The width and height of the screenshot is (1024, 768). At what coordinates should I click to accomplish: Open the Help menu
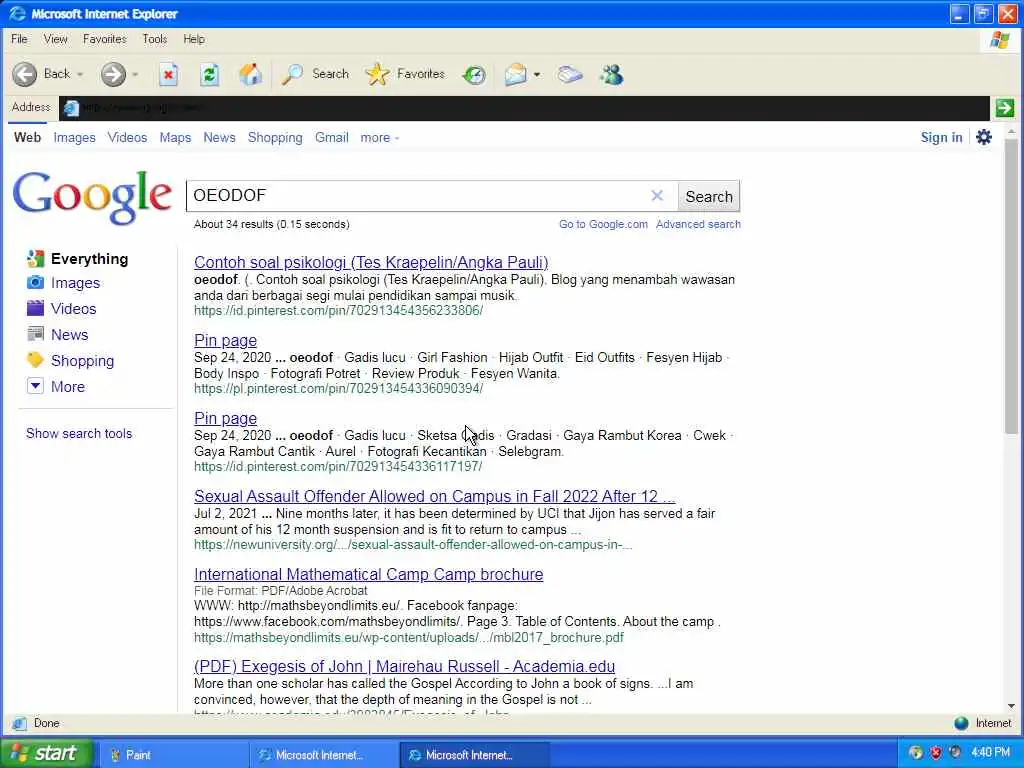(194, 39)
